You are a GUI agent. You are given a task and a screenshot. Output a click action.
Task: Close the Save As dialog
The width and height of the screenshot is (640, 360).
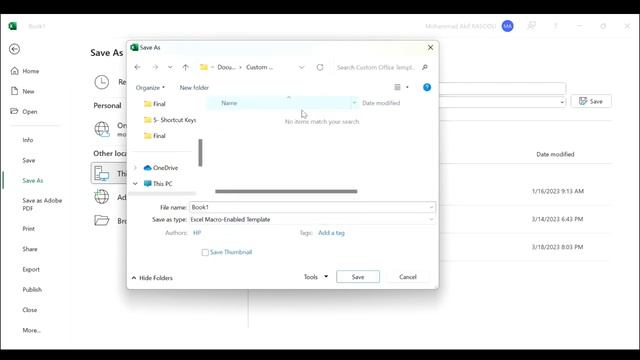[430, 47]
